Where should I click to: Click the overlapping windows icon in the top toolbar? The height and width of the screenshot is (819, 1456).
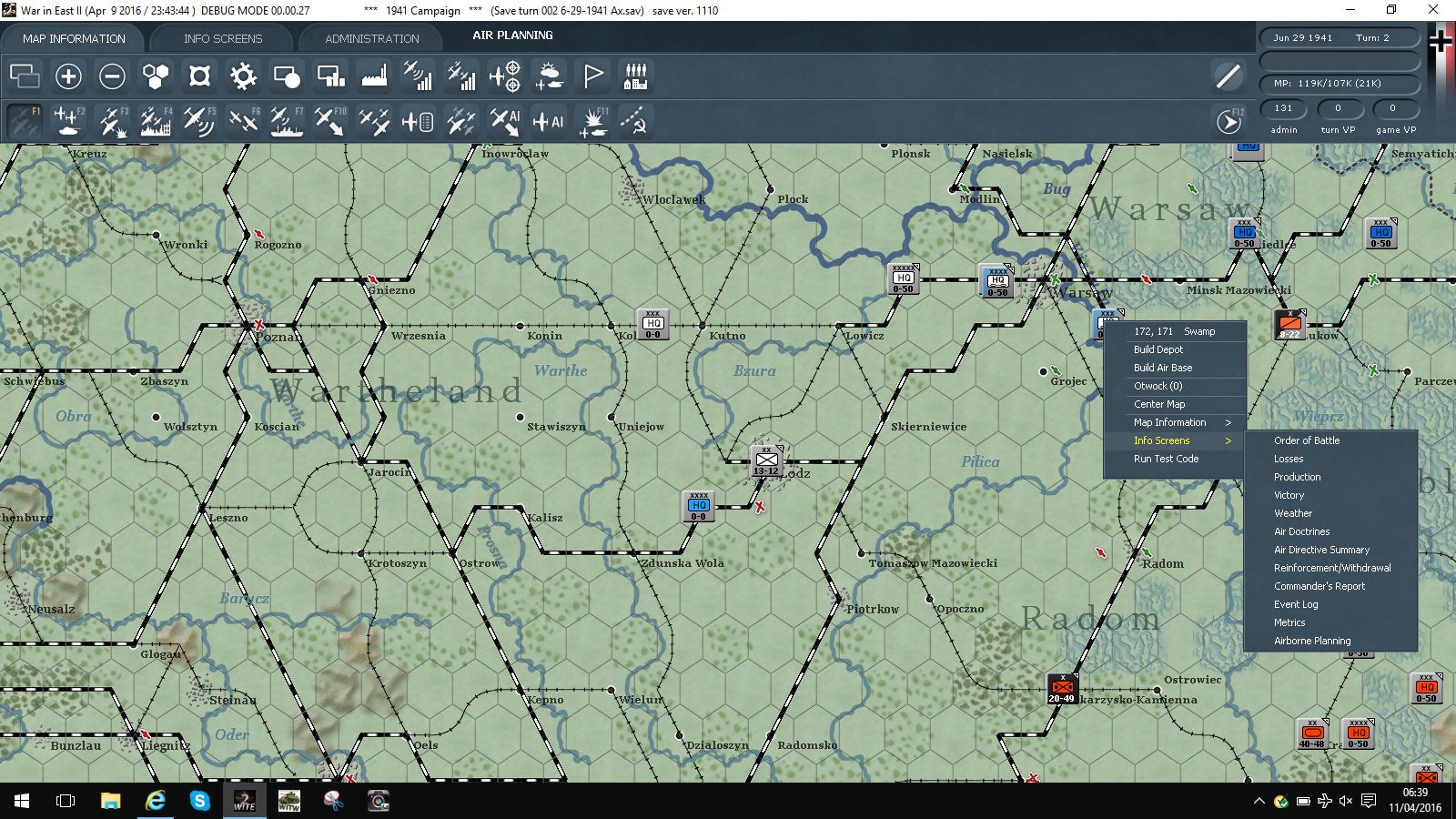click(25, 76)
